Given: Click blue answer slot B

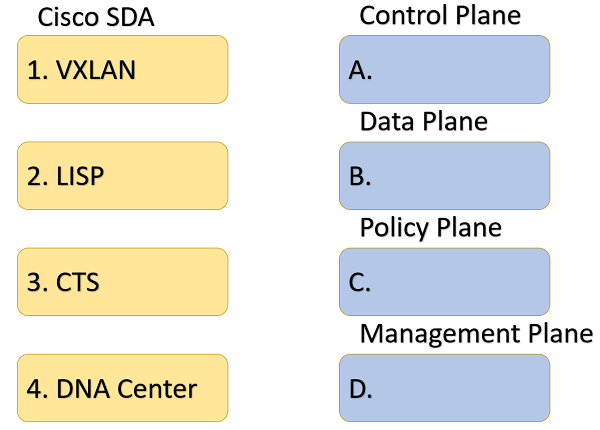Looking at the screenshot, I should [445, 176].
